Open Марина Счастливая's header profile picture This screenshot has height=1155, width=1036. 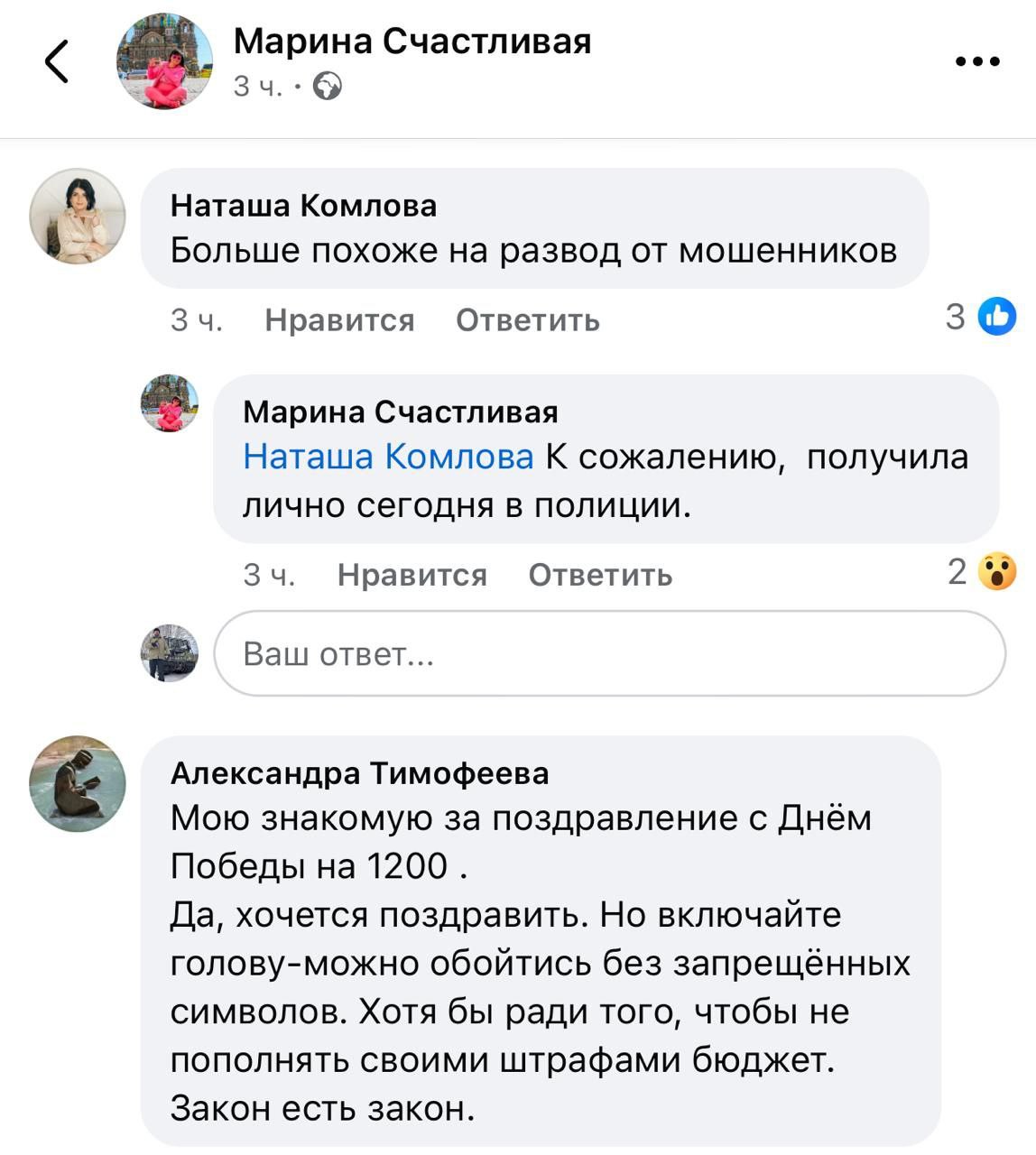[164, 62]
